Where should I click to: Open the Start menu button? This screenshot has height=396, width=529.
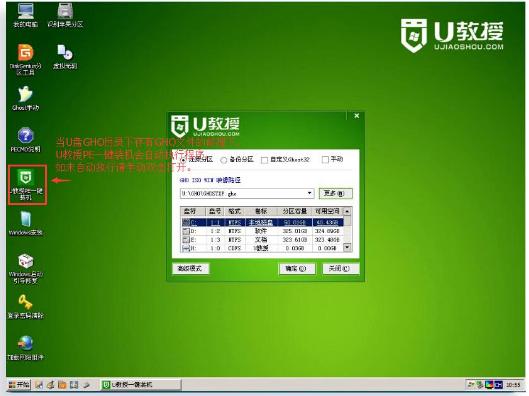click(x=19, y=385)
